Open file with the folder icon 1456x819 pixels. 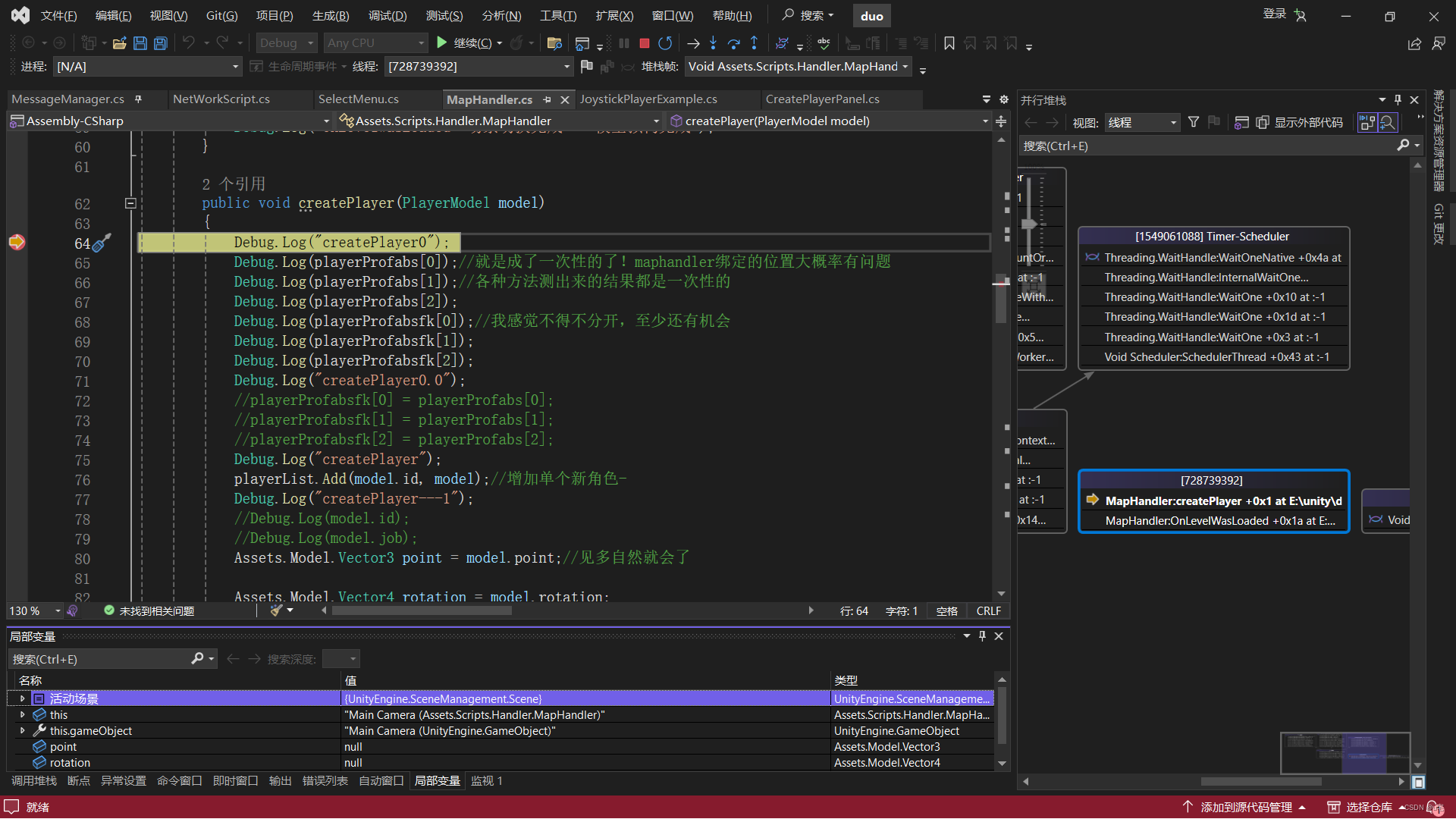point(119,43)
